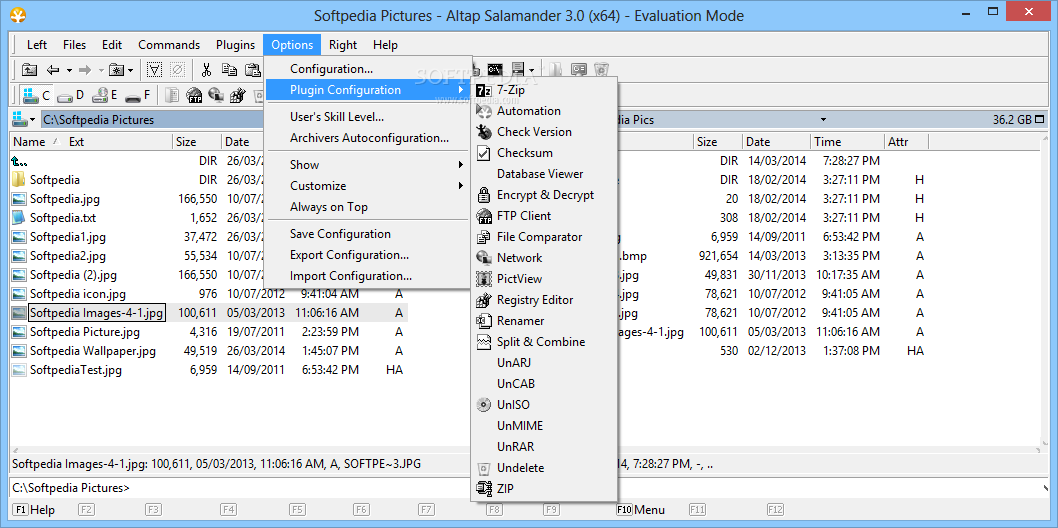Choose Archivers Autoconfiguration... entry
The image size is (1058, 528).
pos(367,138)
